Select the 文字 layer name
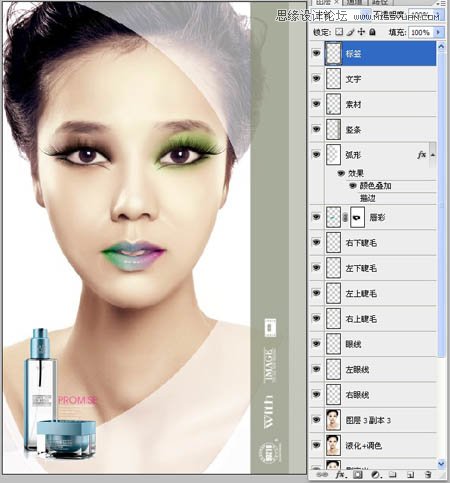Screen dimensions: 450x483 (x=353, y=79)
